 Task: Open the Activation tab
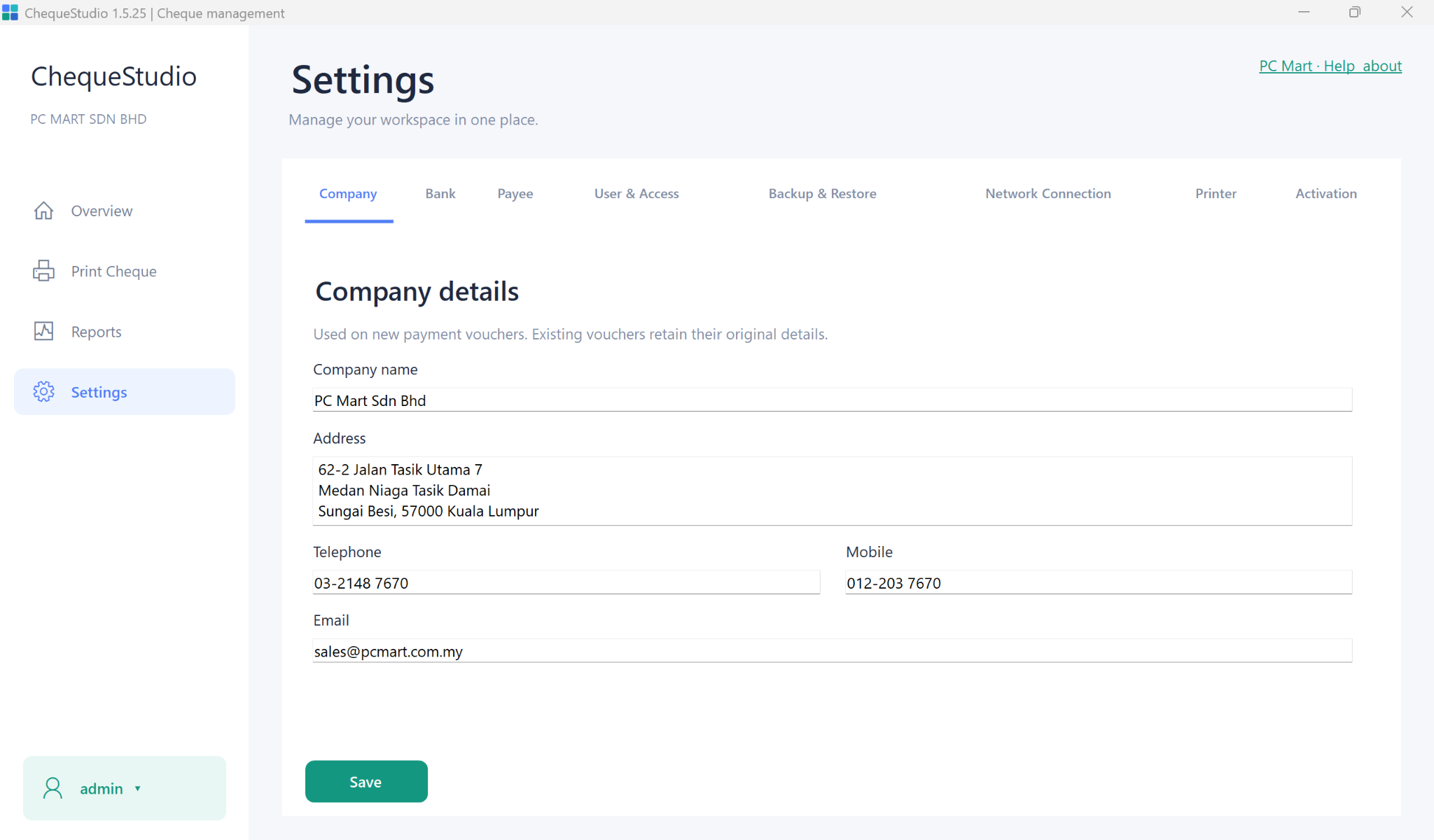1326,194
